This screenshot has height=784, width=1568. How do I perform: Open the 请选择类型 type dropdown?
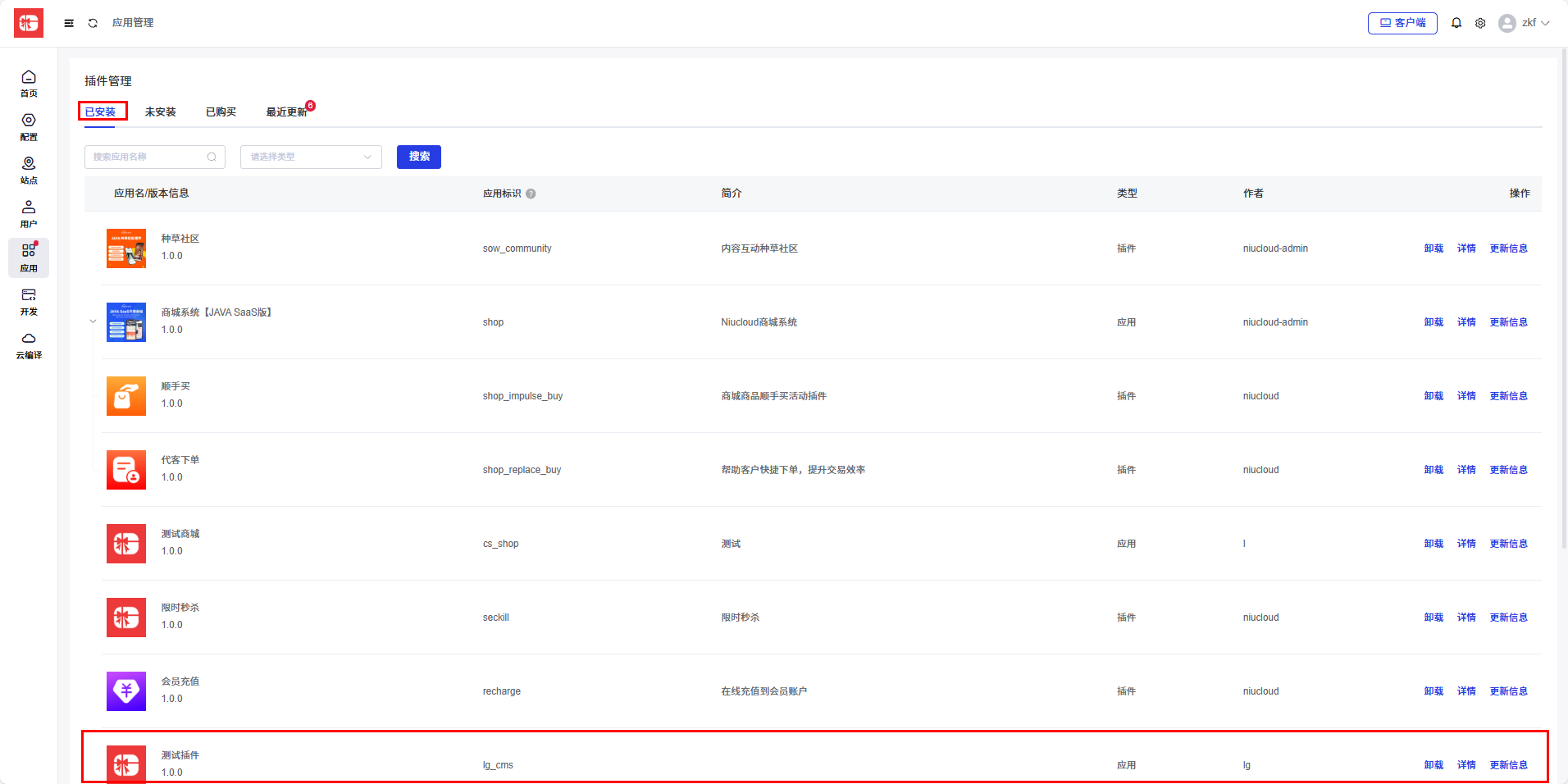click(311, 157)
